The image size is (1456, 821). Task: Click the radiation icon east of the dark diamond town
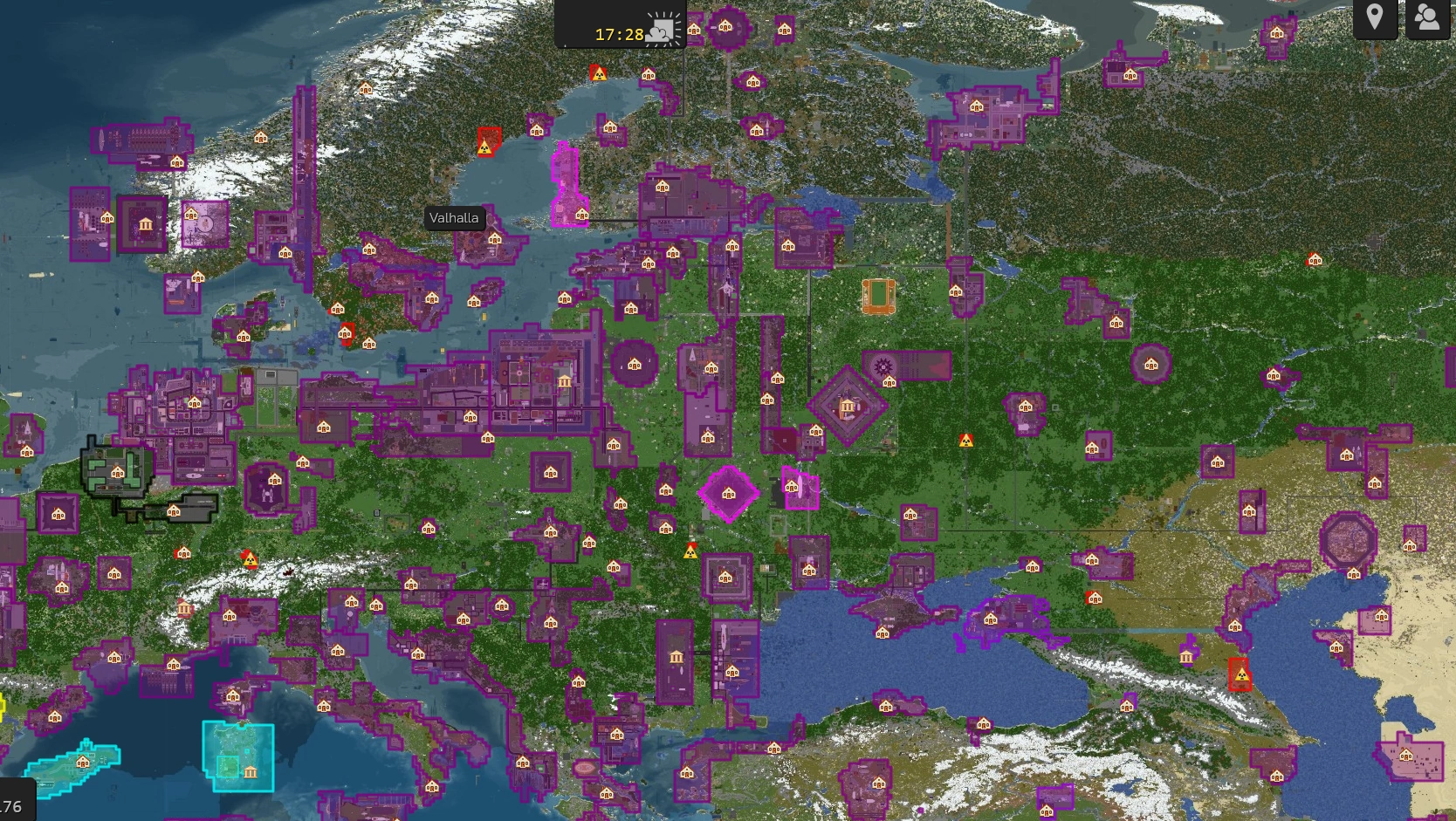point(965,440)
